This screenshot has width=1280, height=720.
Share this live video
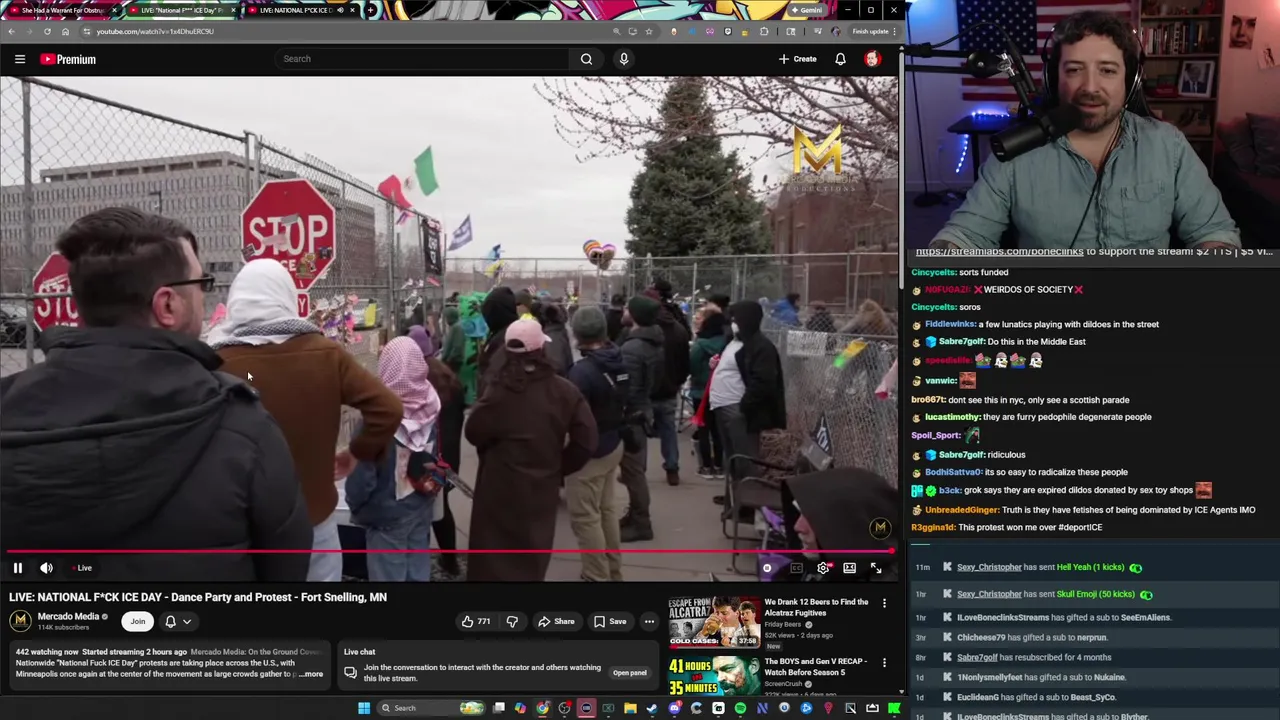pyautogui.click(x=556, y=621)
